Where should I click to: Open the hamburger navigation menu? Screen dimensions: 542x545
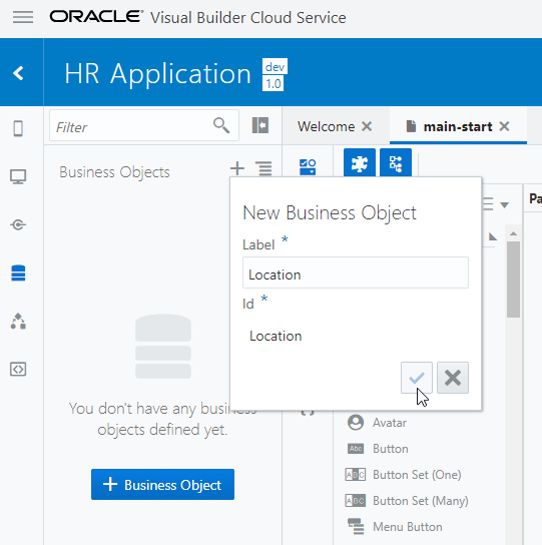[x=23, y=17]
